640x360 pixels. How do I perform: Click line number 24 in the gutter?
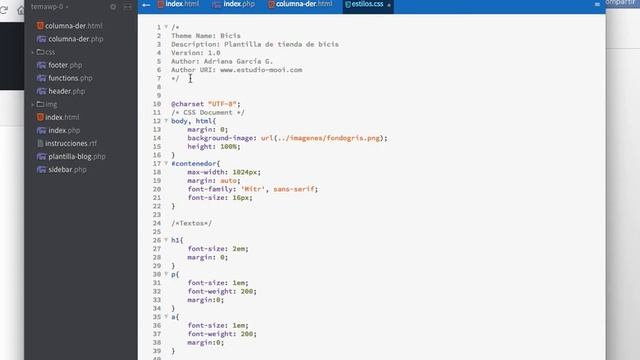tap(157, 223)
